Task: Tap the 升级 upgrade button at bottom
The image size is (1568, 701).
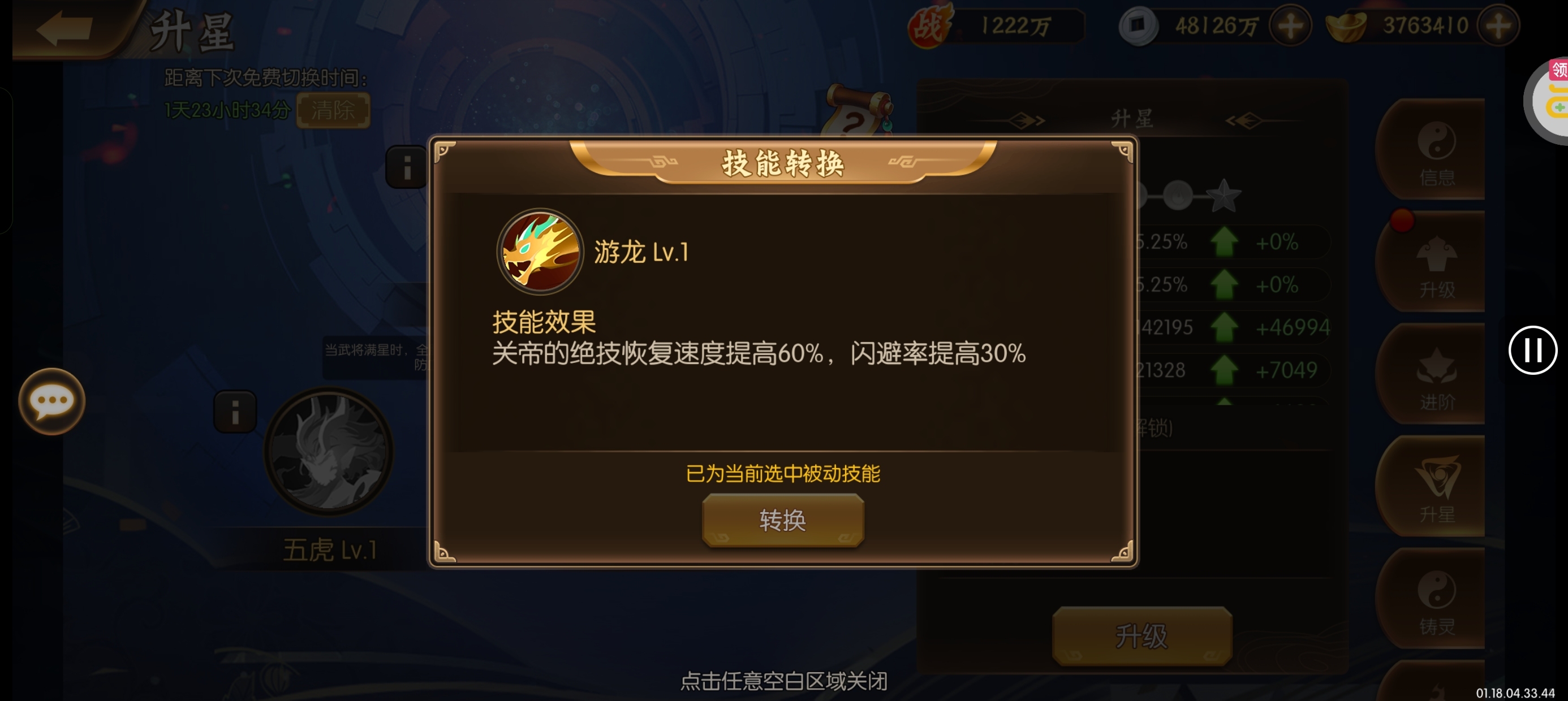Action: tap(1142, 636)
